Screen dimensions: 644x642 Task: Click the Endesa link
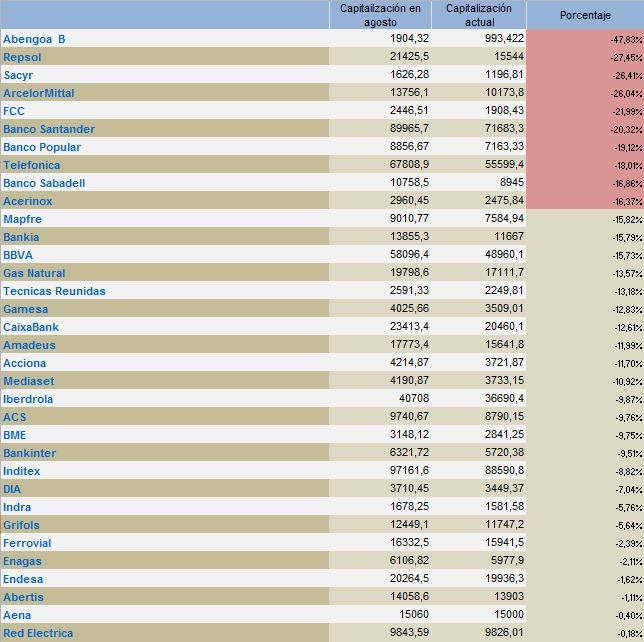23,580
